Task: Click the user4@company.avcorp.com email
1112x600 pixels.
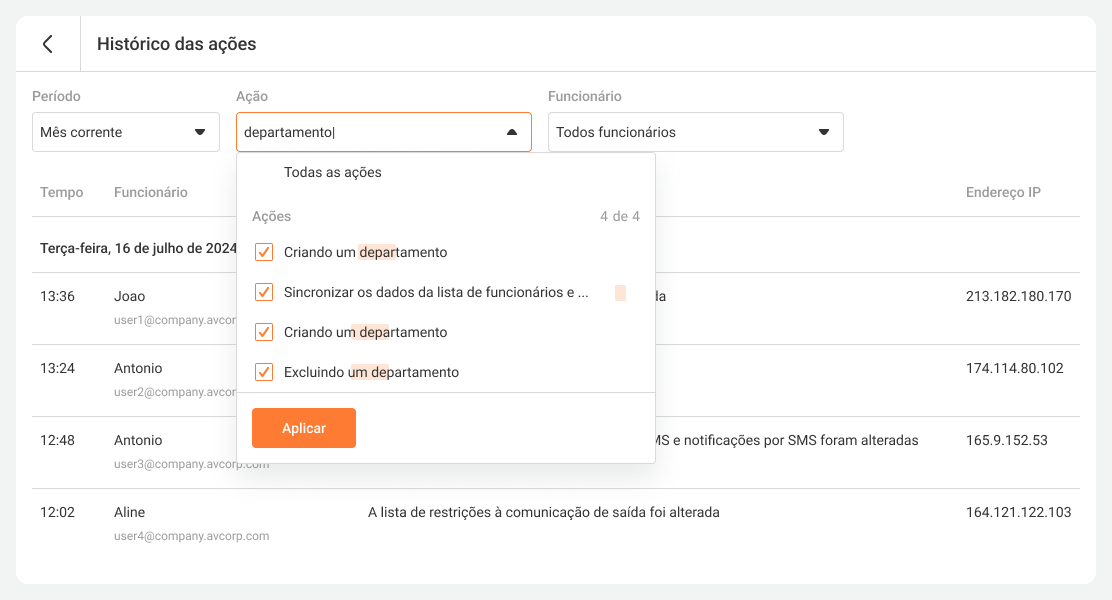Action: click(191, 536)
